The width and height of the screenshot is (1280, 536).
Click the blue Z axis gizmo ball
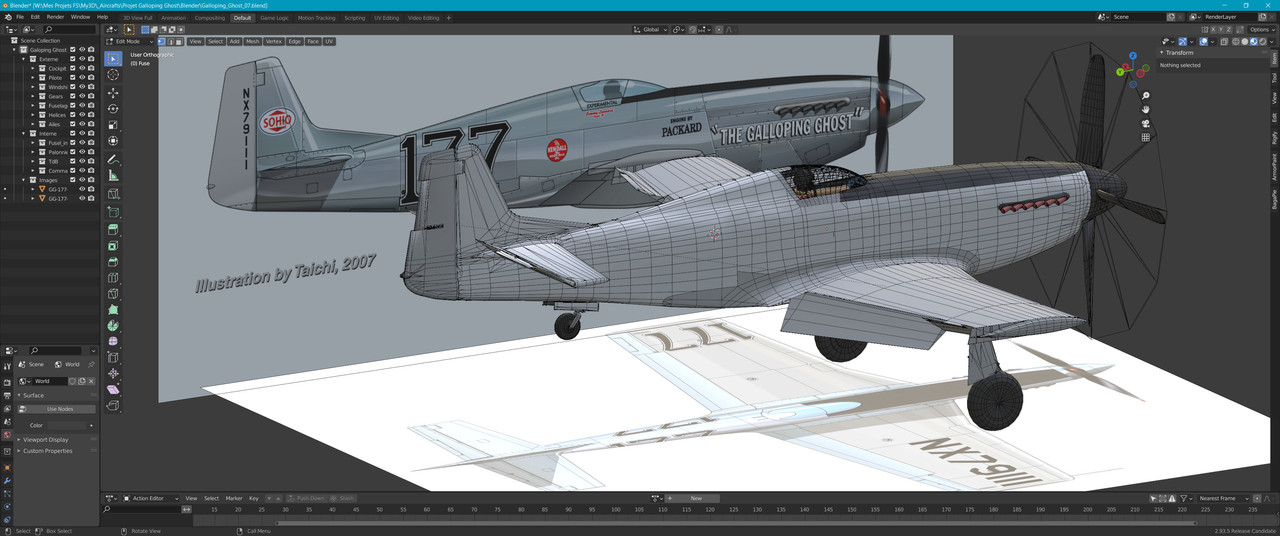(x=1133, y=57)
